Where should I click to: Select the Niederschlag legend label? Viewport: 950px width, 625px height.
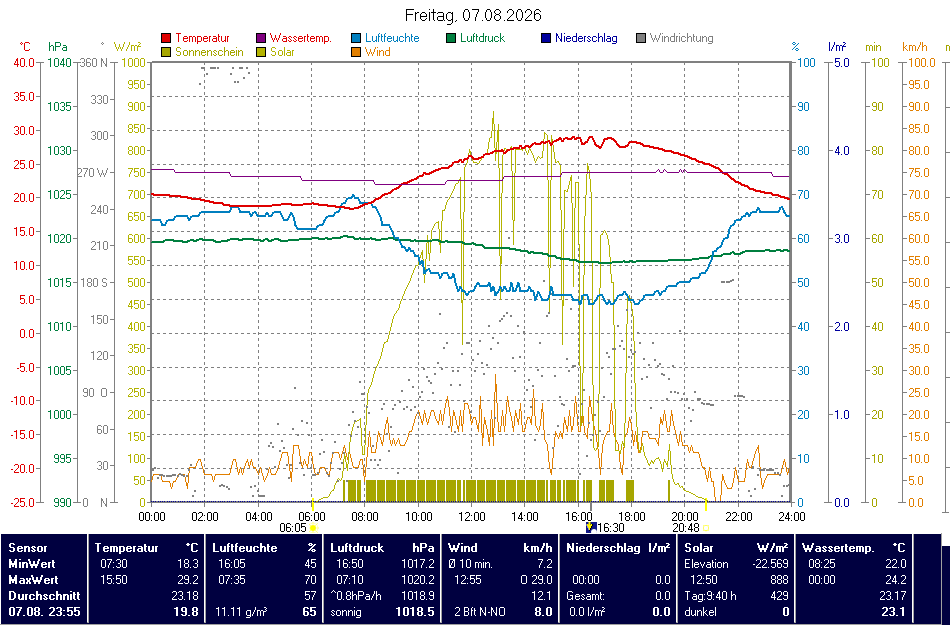(x=586, y=38)
